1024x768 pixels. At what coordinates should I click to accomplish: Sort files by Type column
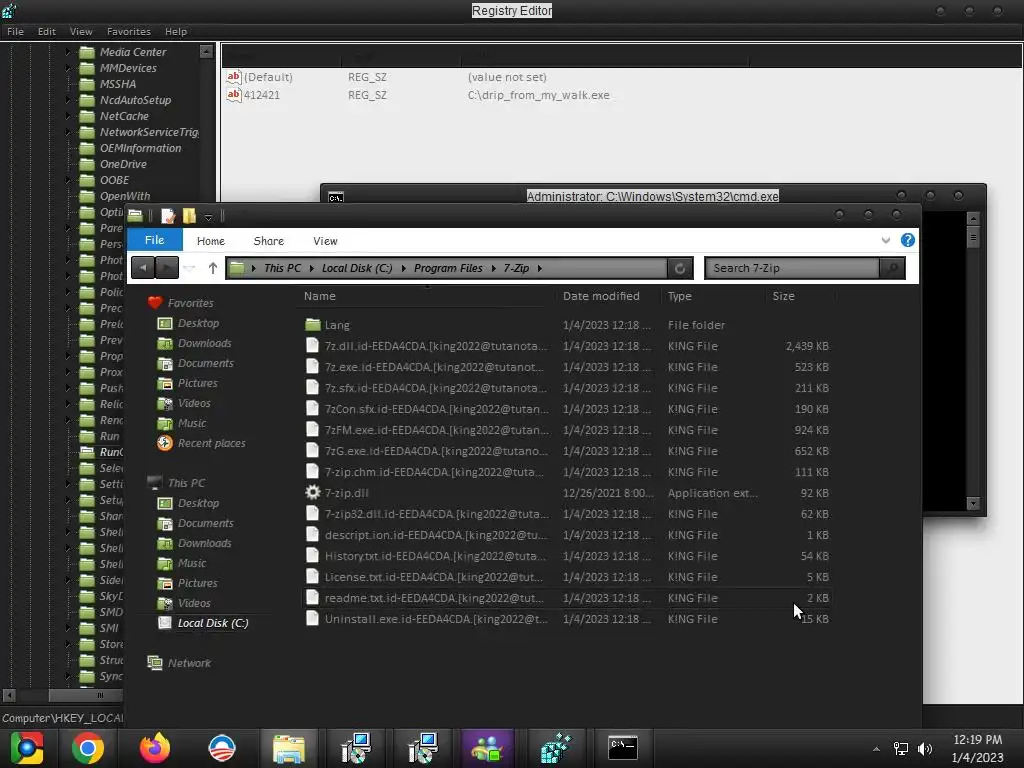pyautogui.click(x=680, y=296)
